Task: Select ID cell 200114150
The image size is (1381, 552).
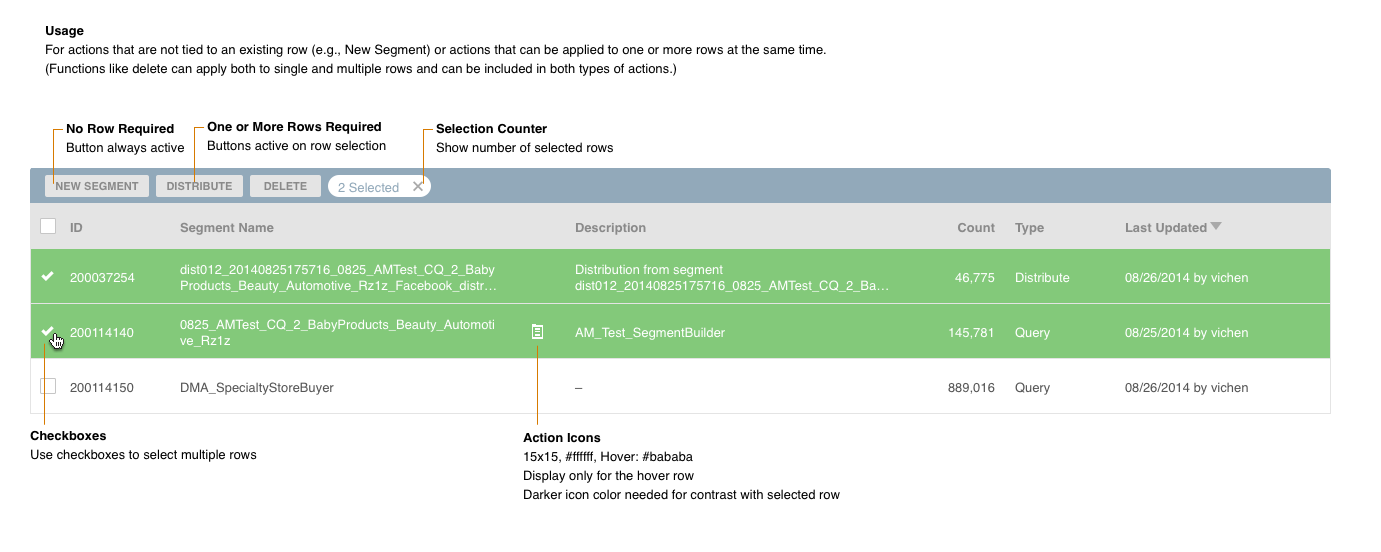Action: [101, 388]
